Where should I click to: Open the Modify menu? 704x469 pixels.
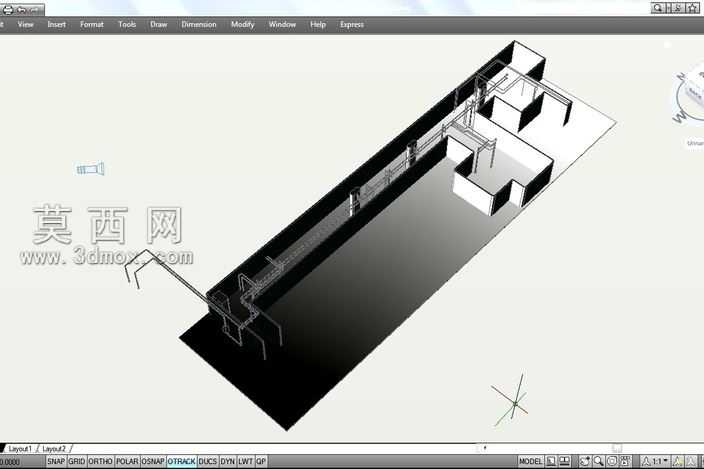pos(242,25)
